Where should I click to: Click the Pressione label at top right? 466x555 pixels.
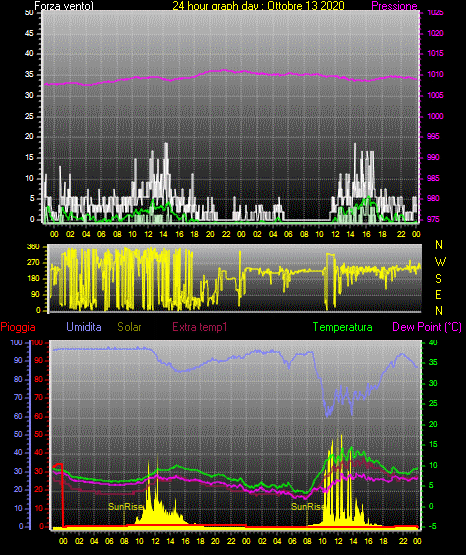tap(395, 5)
